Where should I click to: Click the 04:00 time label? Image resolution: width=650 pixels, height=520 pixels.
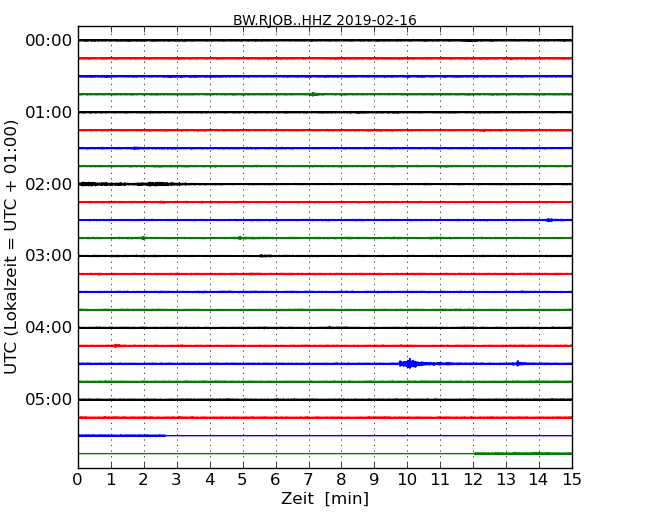pyautogui.click(x=49, y=327)
